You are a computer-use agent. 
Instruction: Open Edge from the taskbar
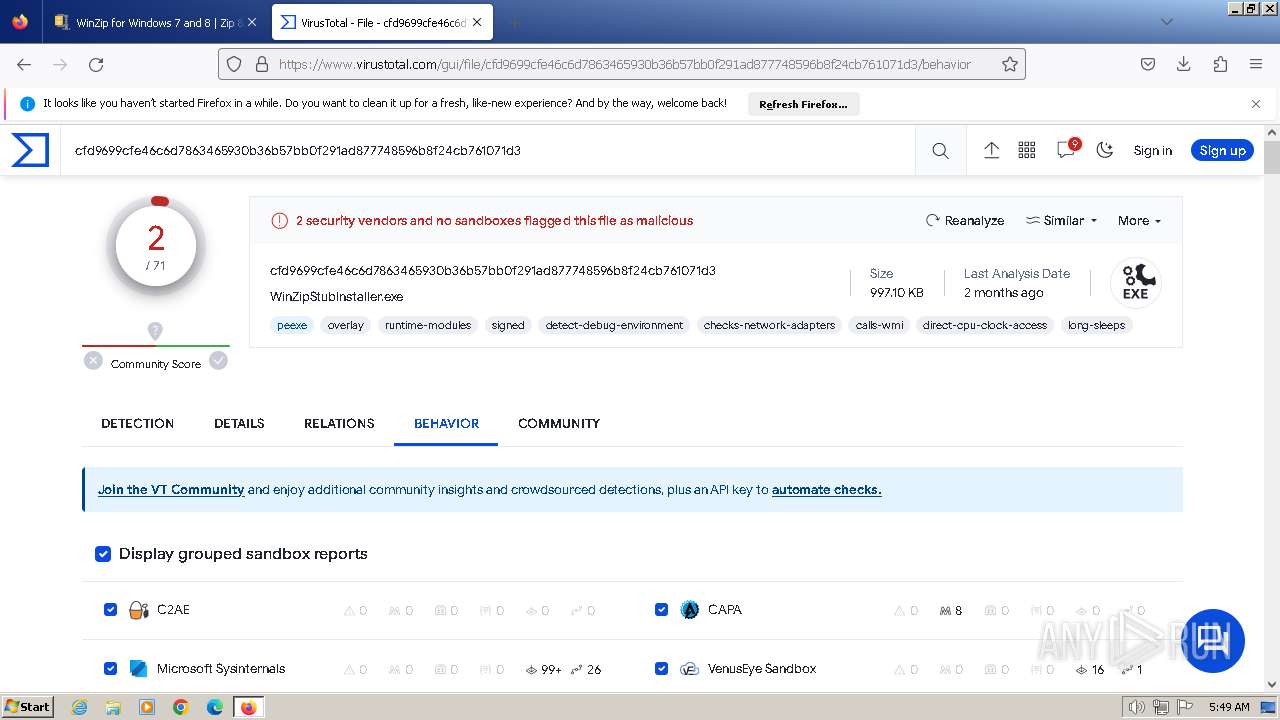(214, 707)
